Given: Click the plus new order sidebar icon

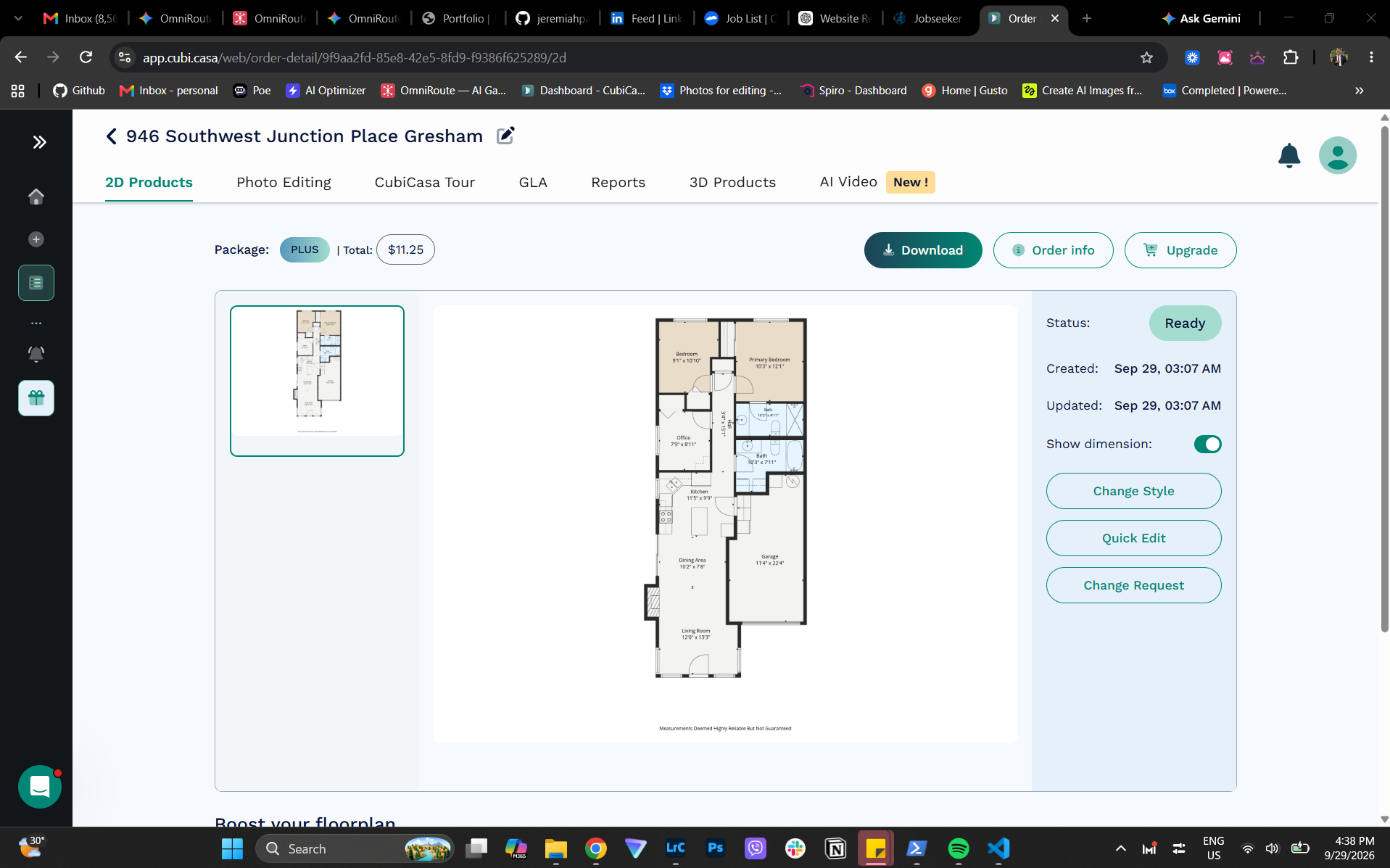Looking at the screenshot, I should click(36, 239).
